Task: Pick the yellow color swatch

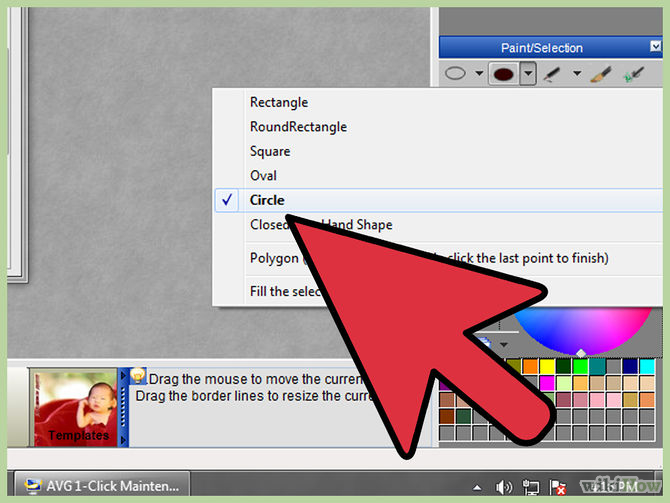Action: (547, 366)
